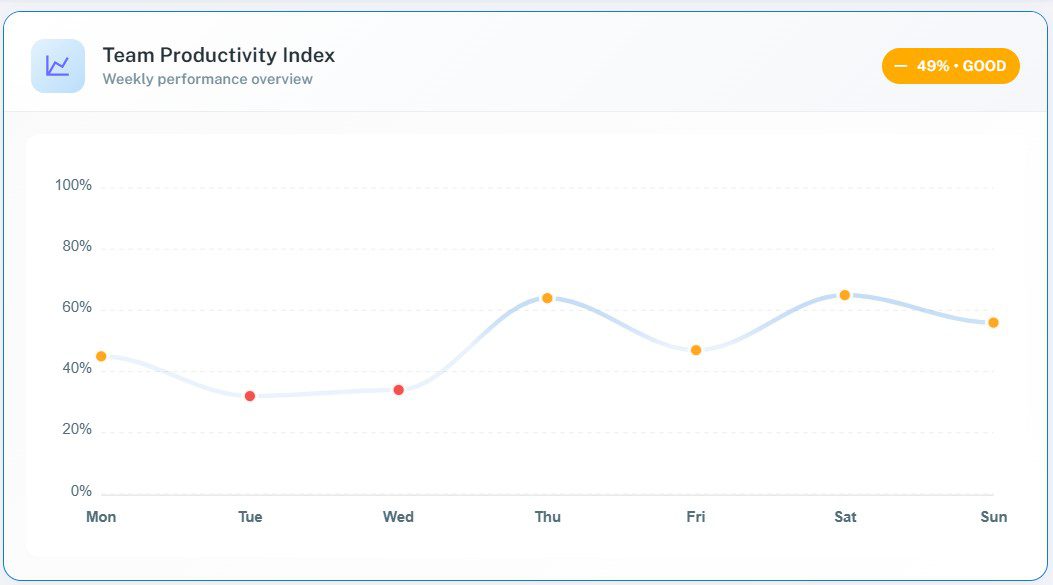Click the Team Productivity Index title

218,55
